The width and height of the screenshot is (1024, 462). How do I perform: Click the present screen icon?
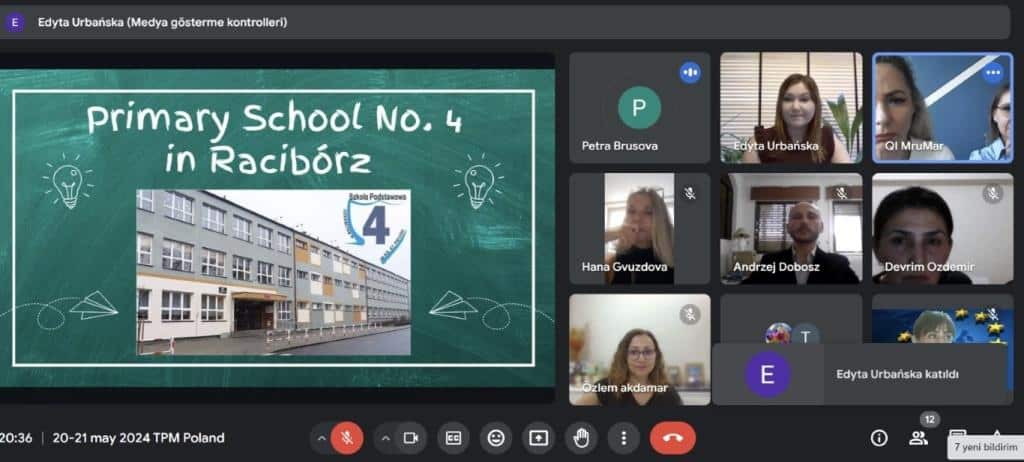(x=538, y=438)
